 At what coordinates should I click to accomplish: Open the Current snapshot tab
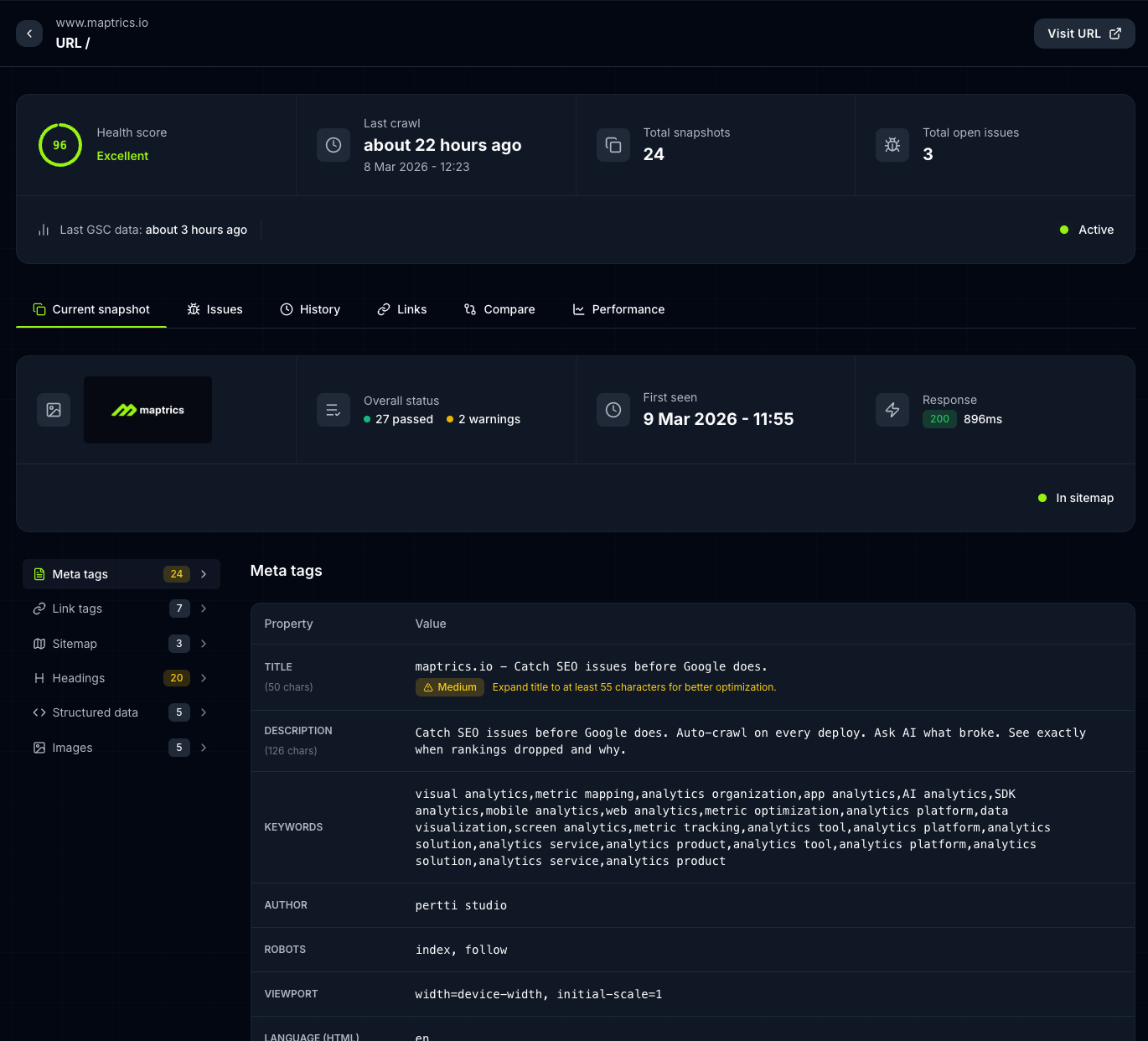pos(91,309)
